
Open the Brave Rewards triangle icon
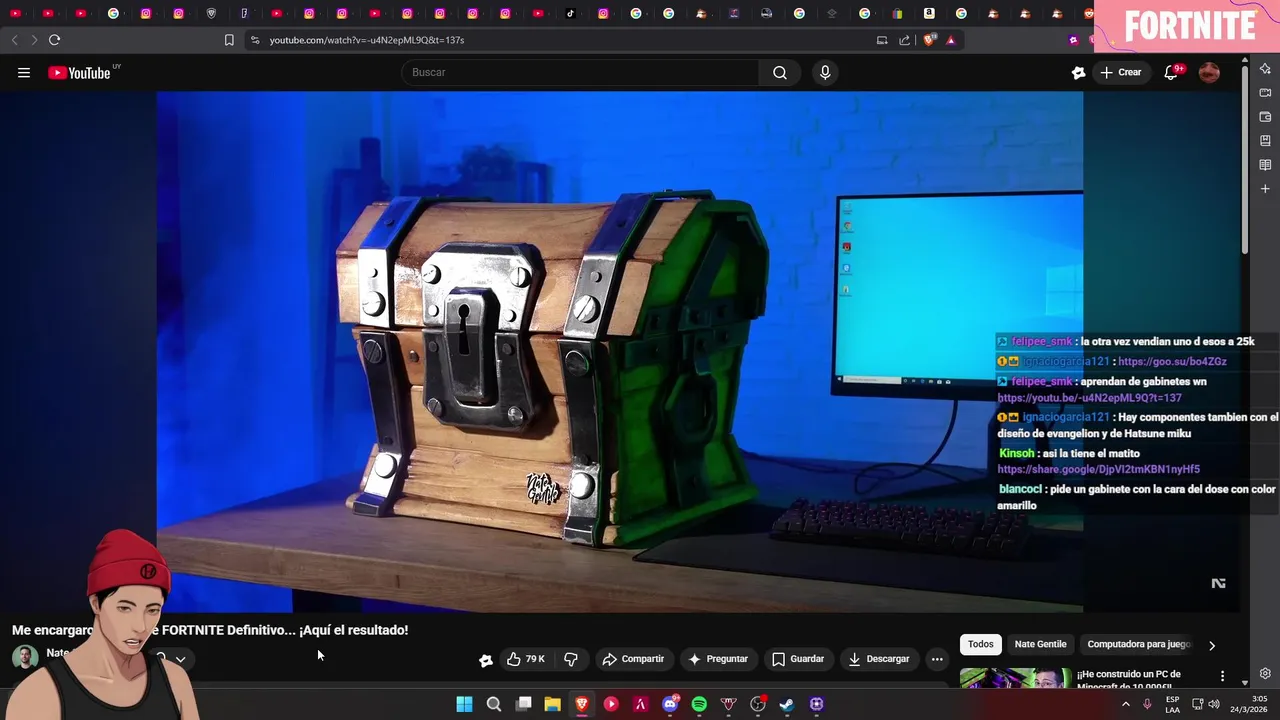(950, 40)
